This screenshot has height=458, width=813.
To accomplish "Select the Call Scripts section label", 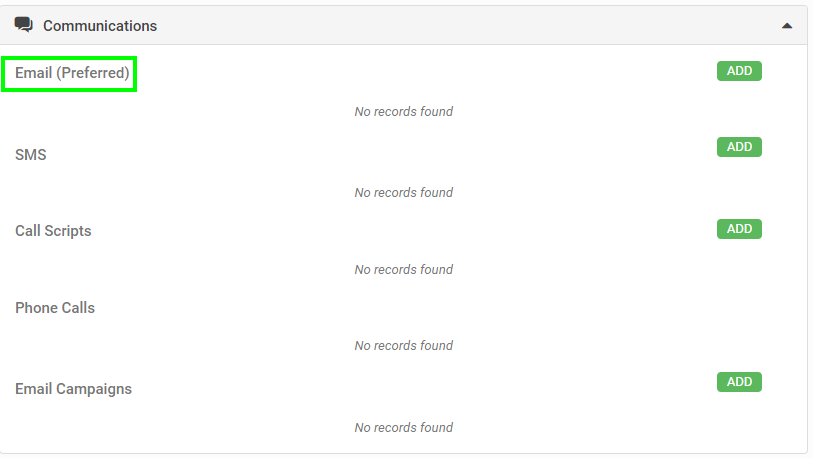I will coord(53,231).
